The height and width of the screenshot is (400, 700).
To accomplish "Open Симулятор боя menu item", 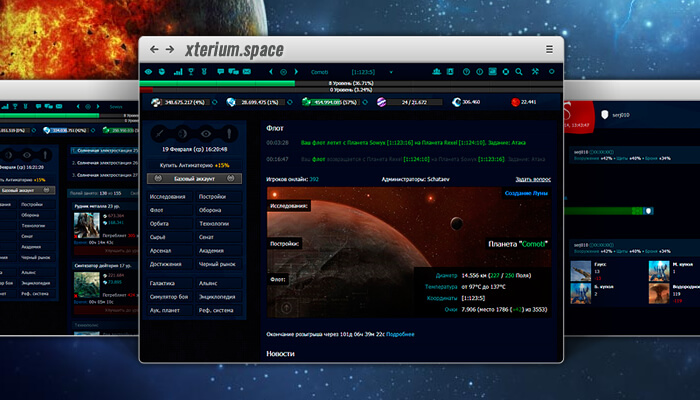I will [x=170, y=296].
